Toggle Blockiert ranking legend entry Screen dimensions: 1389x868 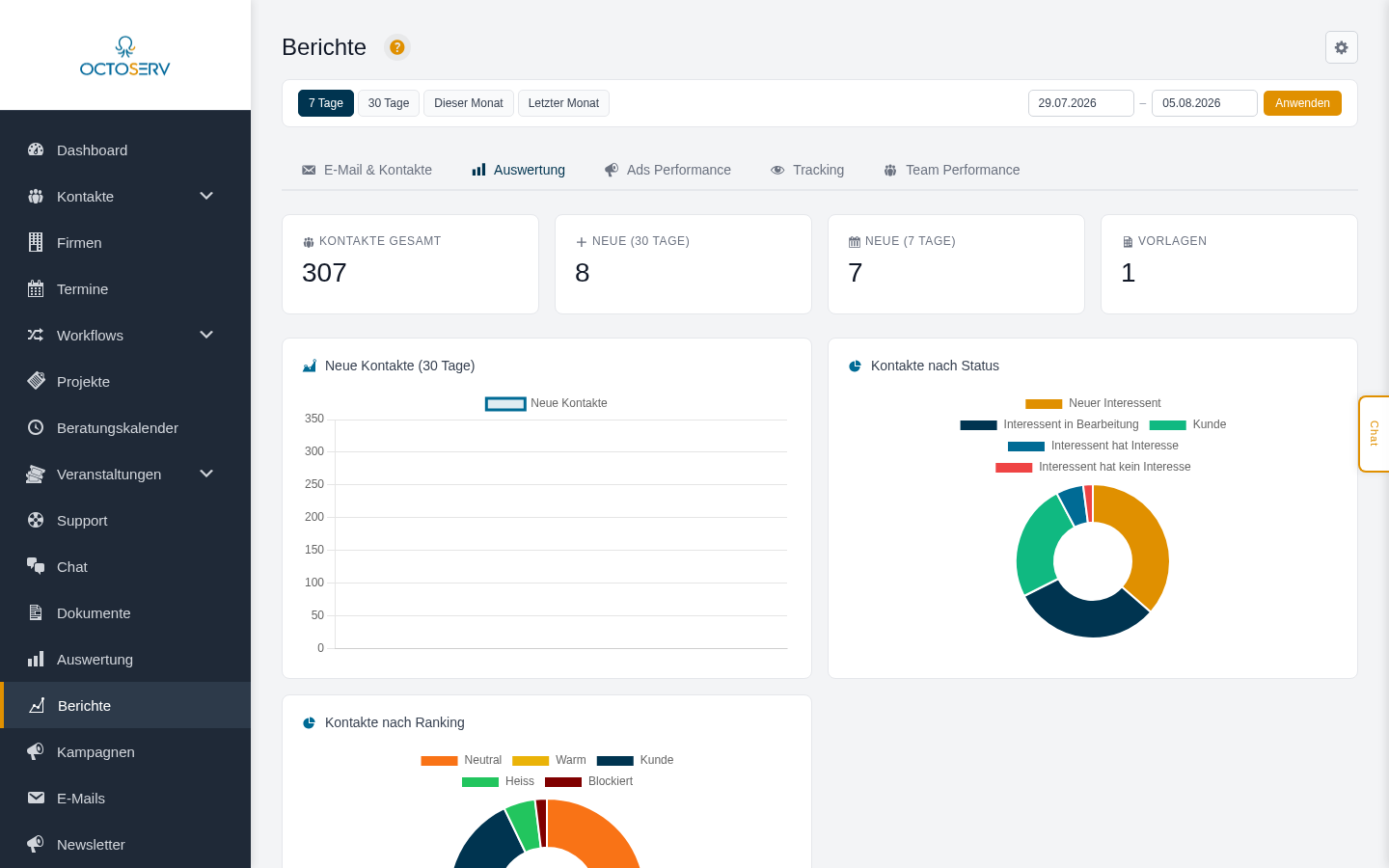[x=588, y=781]
